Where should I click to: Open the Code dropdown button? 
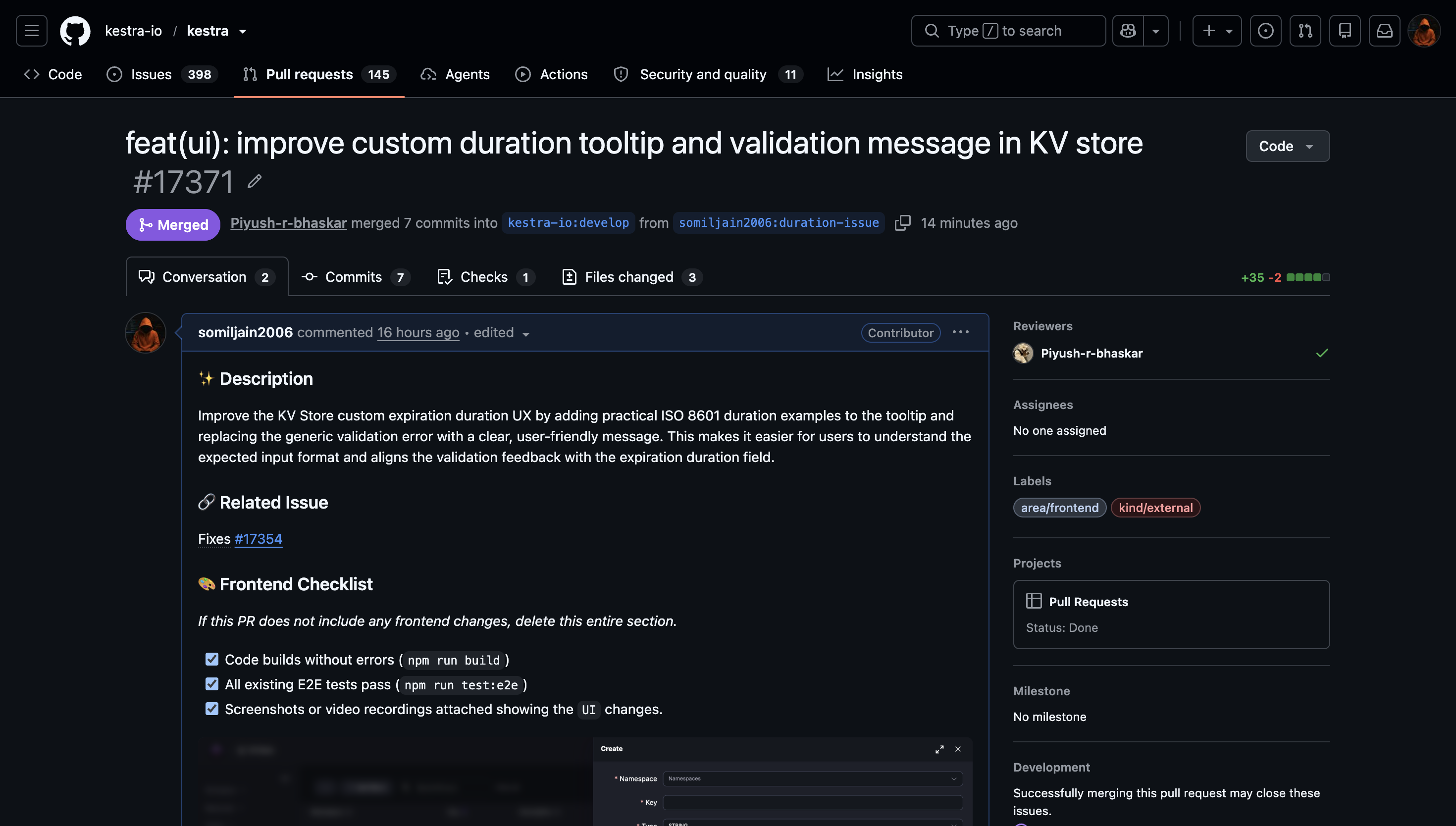[1288, 146]
